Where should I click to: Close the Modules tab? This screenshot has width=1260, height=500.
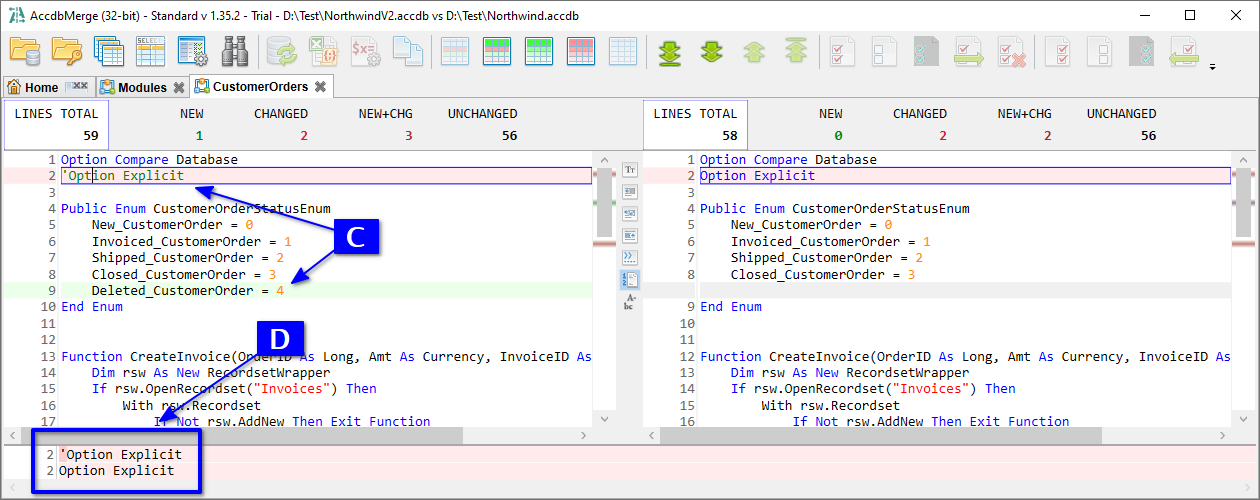coord(178,87)
